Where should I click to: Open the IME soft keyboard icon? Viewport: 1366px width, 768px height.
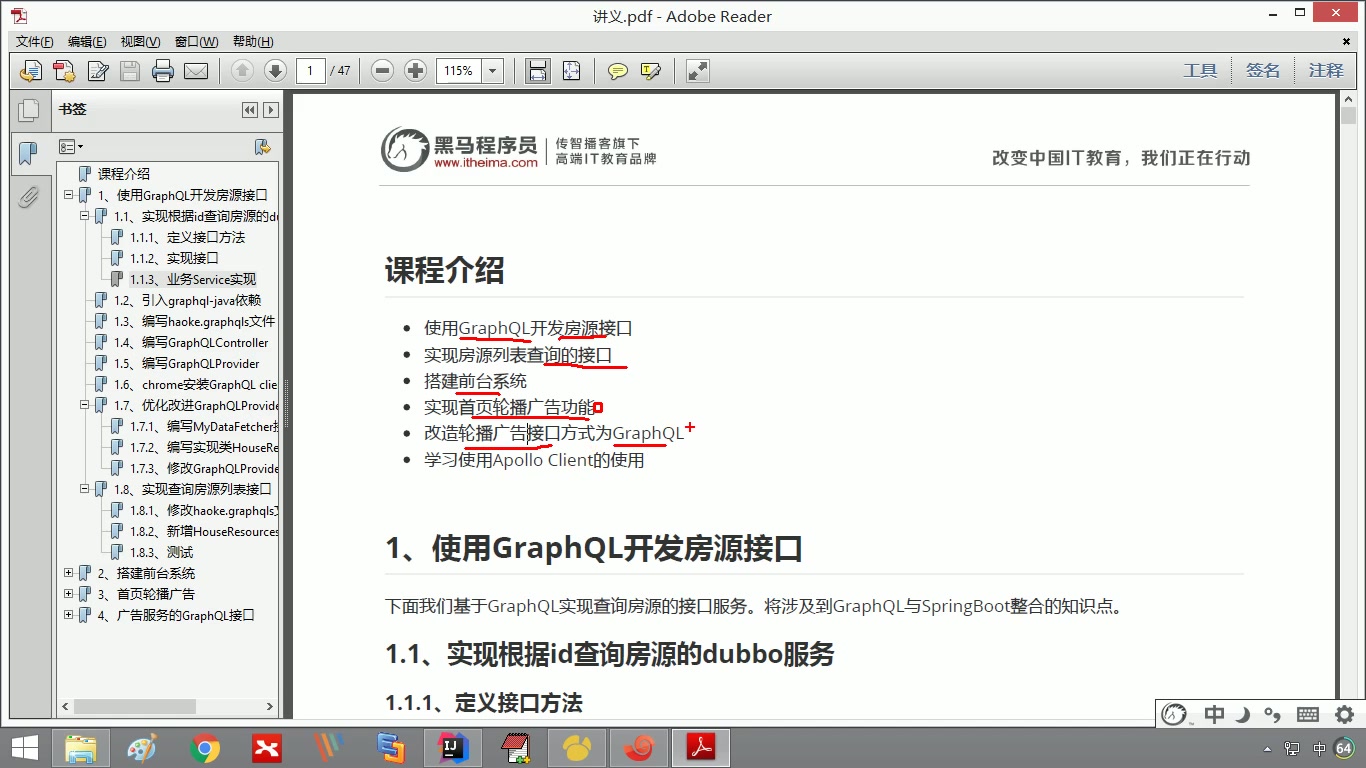pos(1307,714)
